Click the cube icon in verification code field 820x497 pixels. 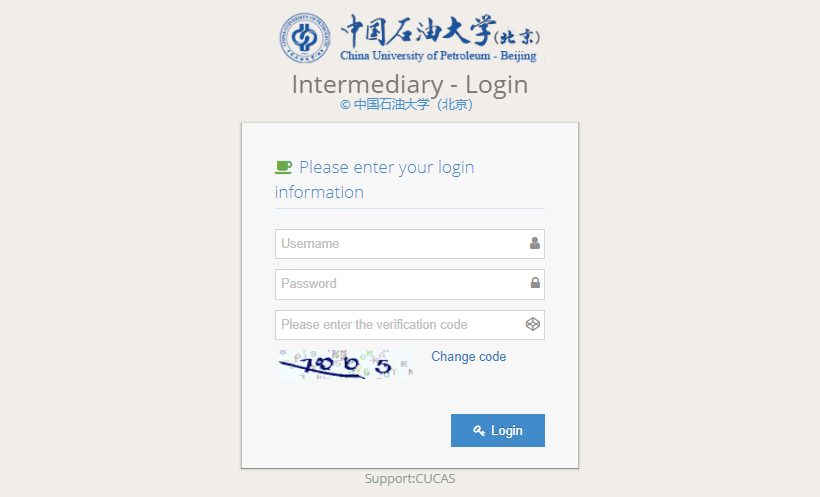(x=532, y=324)
